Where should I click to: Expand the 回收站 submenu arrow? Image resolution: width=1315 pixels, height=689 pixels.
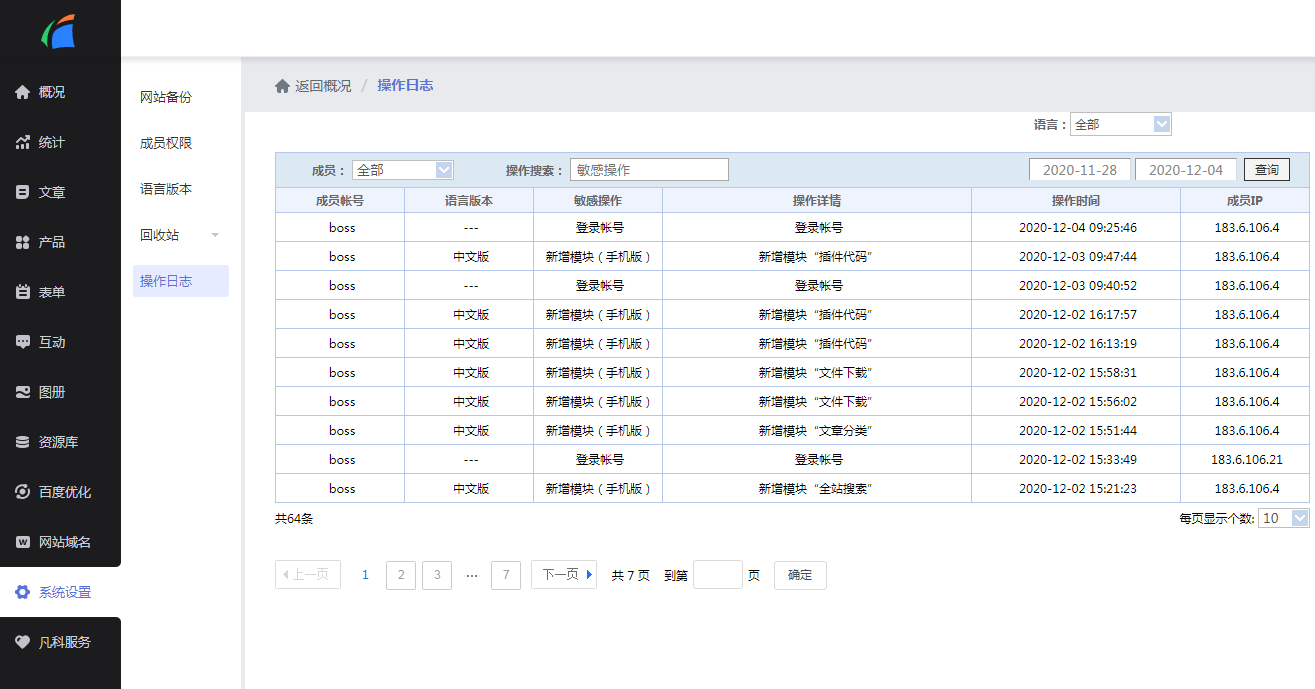coord(215,236)
